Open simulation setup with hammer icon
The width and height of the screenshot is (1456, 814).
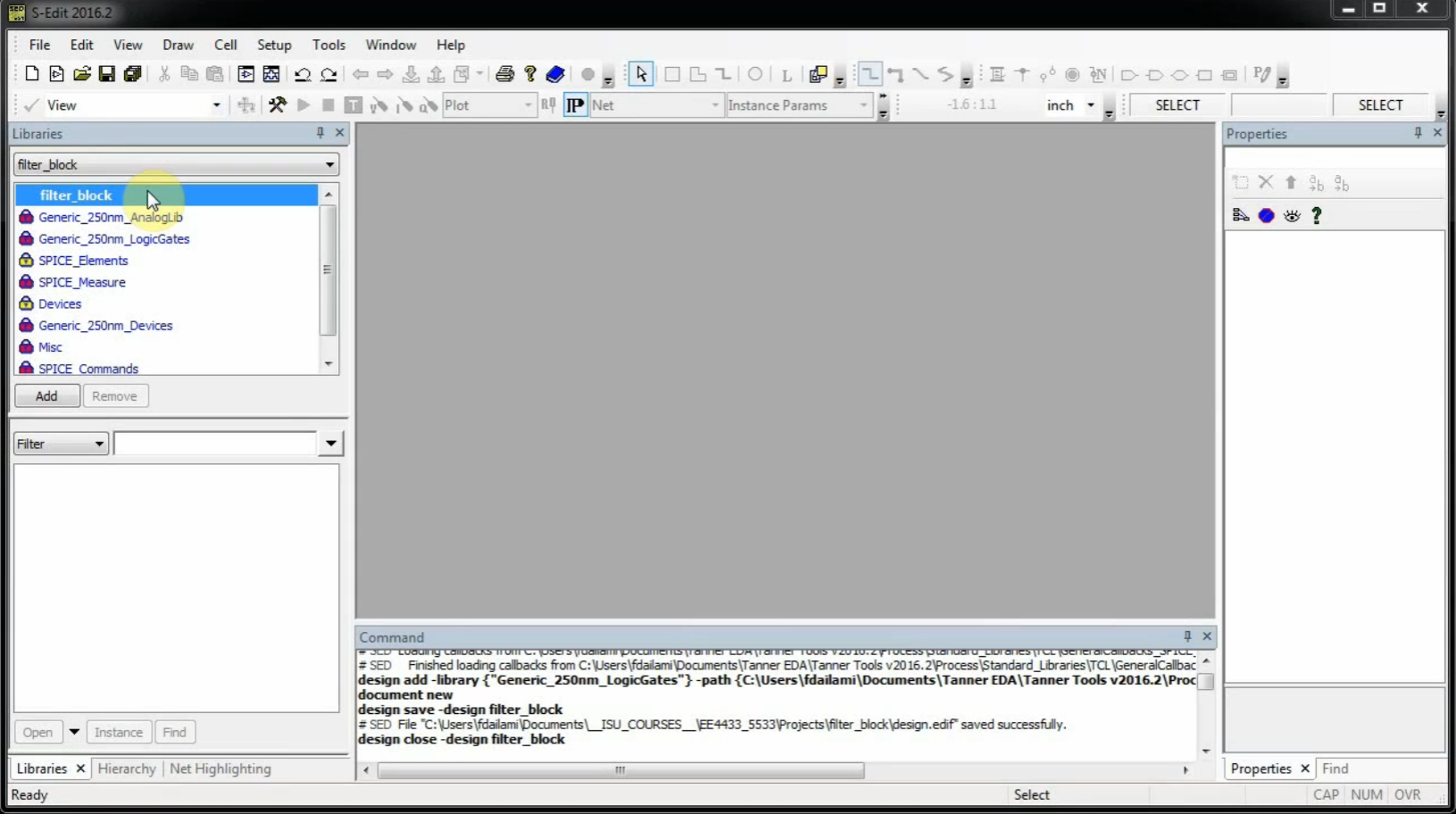click(x=278, y=105)
